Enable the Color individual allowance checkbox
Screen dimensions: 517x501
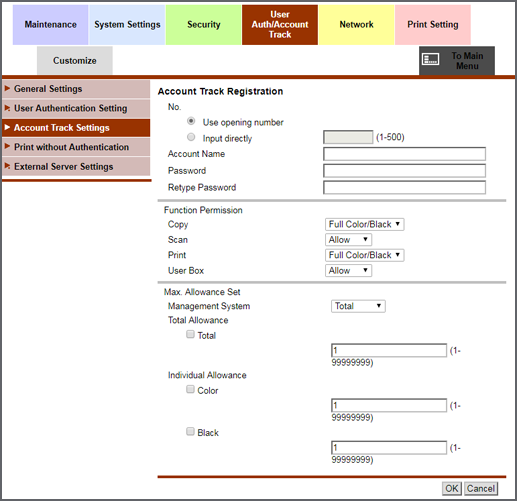coord(190,389)
